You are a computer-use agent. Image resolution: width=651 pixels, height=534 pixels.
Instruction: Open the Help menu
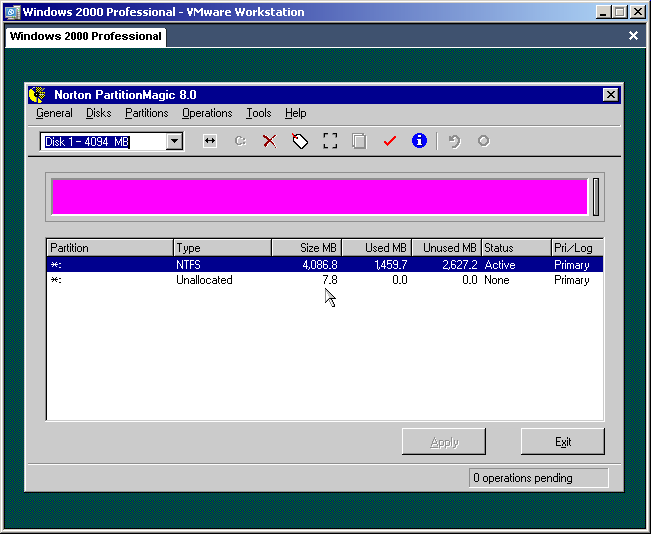tap(296, 113)
